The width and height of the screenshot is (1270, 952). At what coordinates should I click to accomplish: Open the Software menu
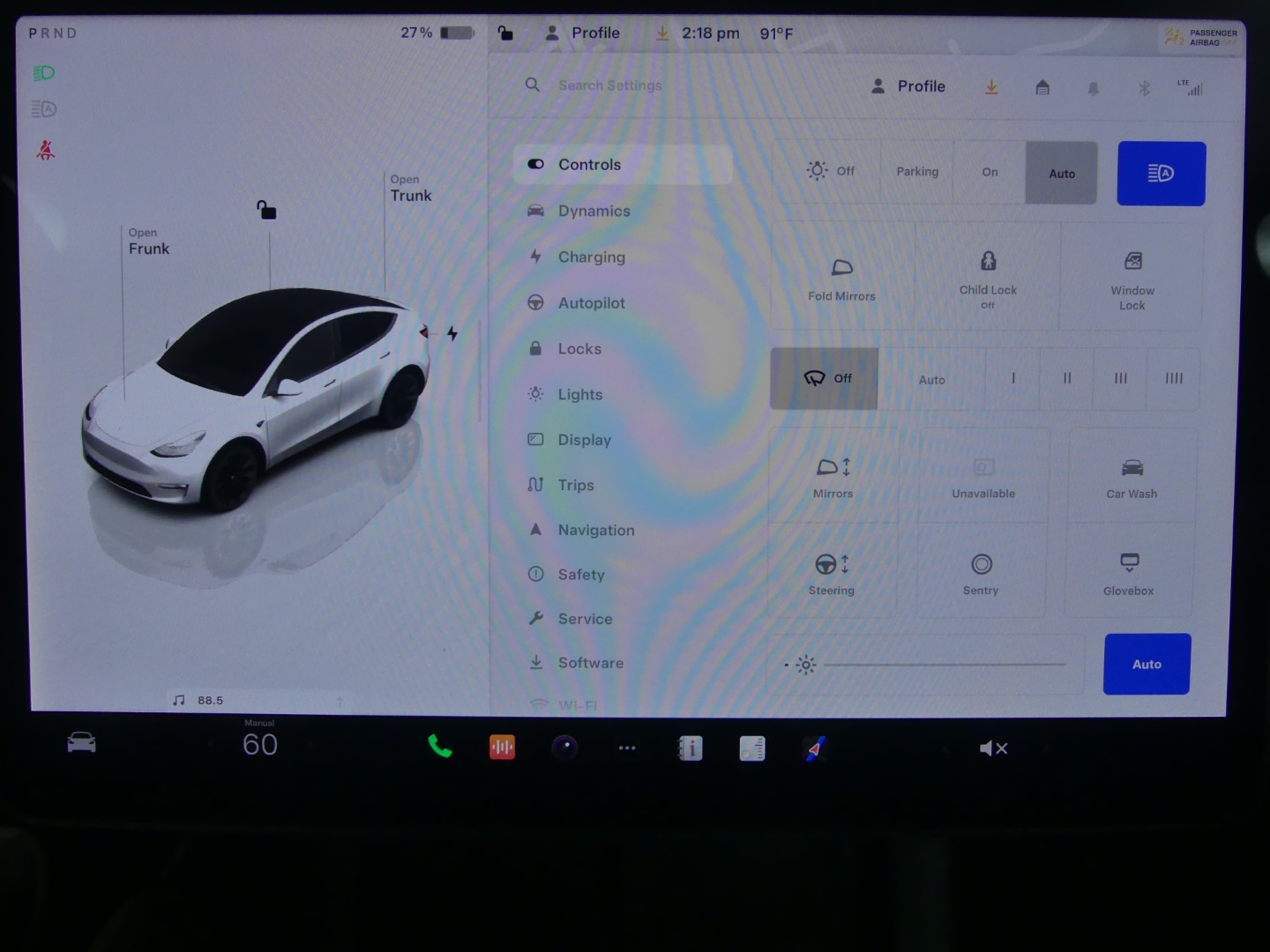click(575, 662)
